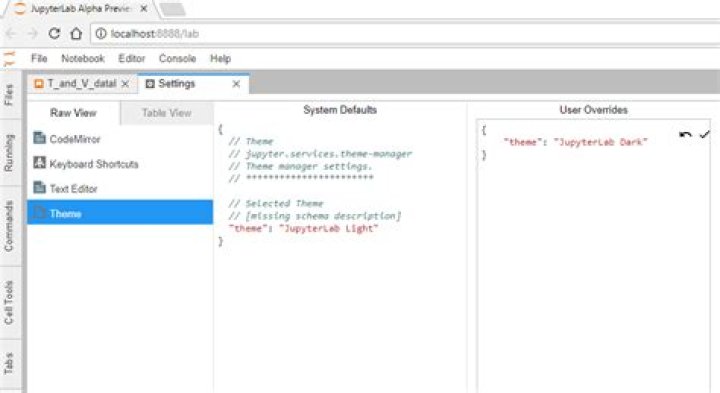Open a new browser tab

tap(173, 9)
